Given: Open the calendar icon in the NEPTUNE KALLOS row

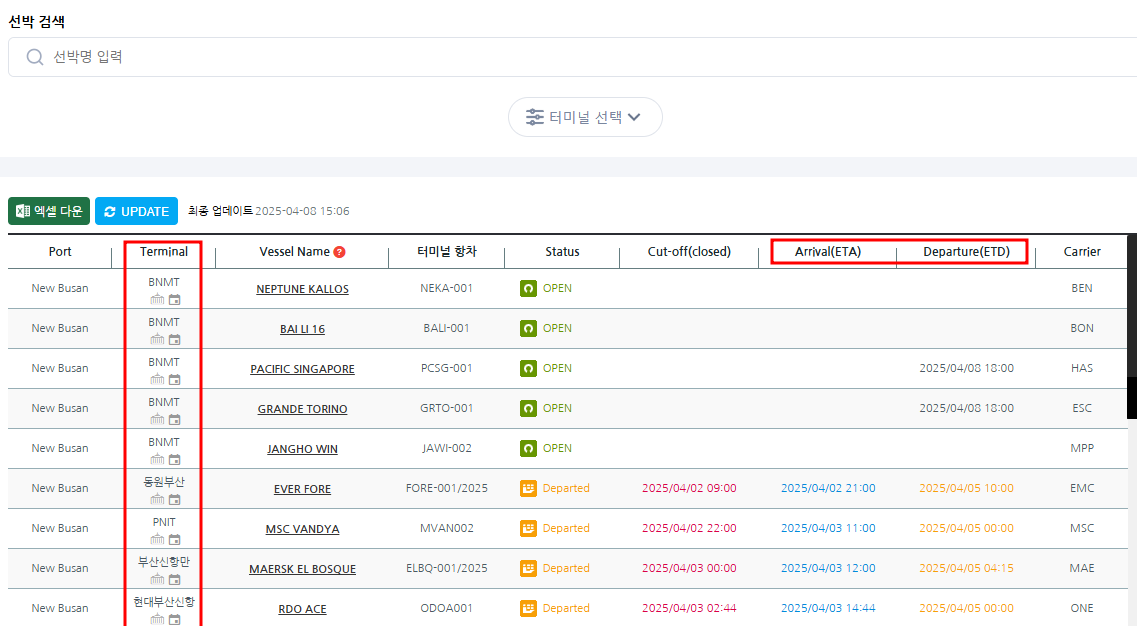Looking at the screenshot, I should [x=175, y=300].
